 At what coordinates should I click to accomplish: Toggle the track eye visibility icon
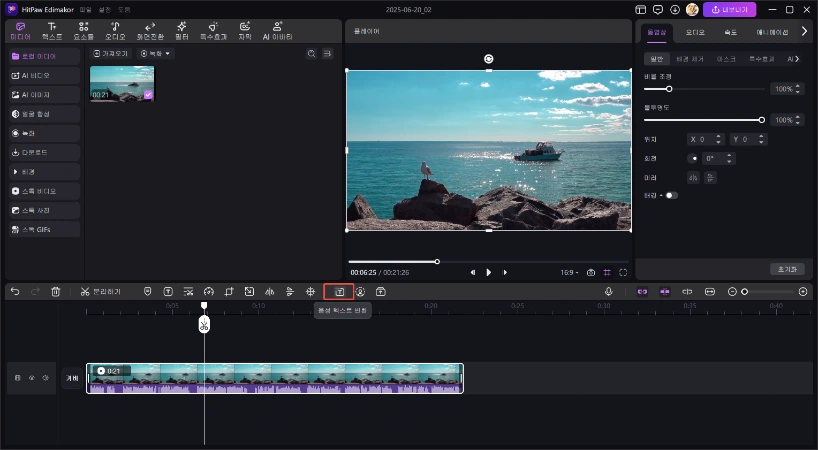click(32, 378)
